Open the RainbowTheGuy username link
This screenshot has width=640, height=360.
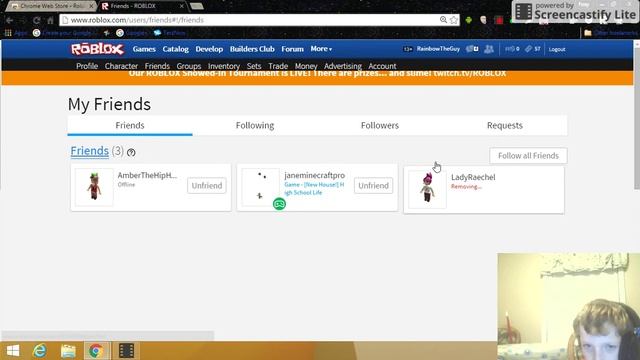[x=438, y=49]
